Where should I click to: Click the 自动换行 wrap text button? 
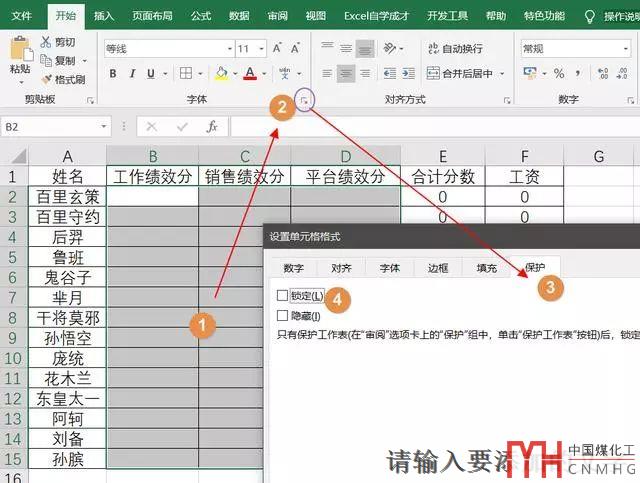[x=453, y=49]
